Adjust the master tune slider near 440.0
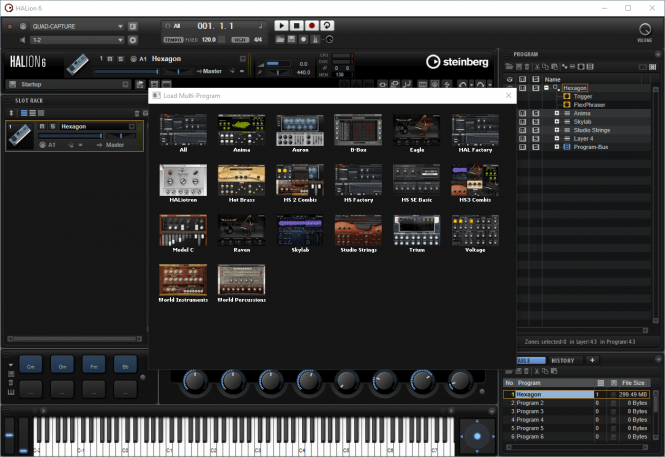Screen dimensions: 665x457 click(278, 72)
